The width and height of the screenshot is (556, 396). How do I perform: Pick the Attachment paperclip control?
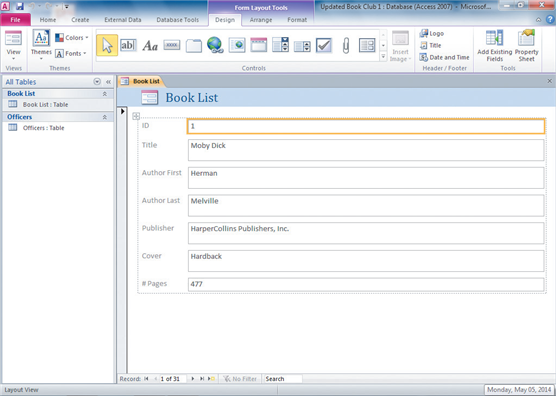coord(346,46)
